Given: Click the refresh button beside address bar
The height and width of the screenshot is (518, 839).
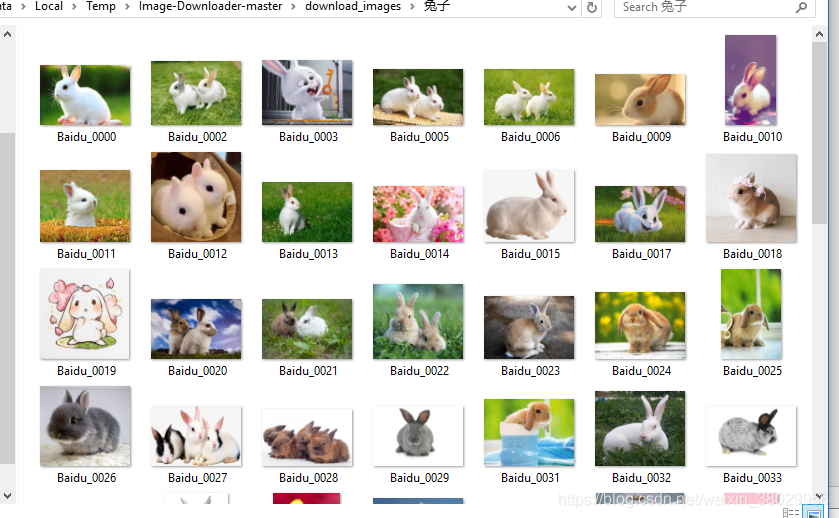Looking at the screenshot, I should [x=592, y=7].
